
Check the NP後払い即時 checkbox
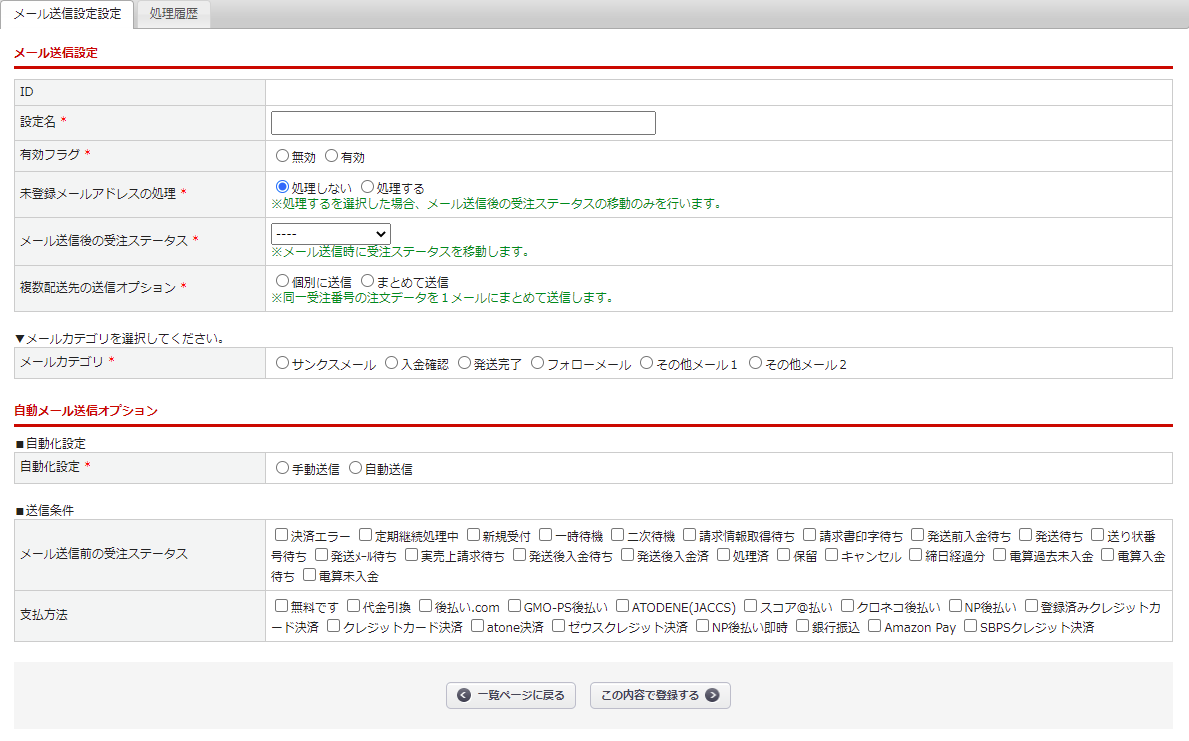click(x=703, y=626)
